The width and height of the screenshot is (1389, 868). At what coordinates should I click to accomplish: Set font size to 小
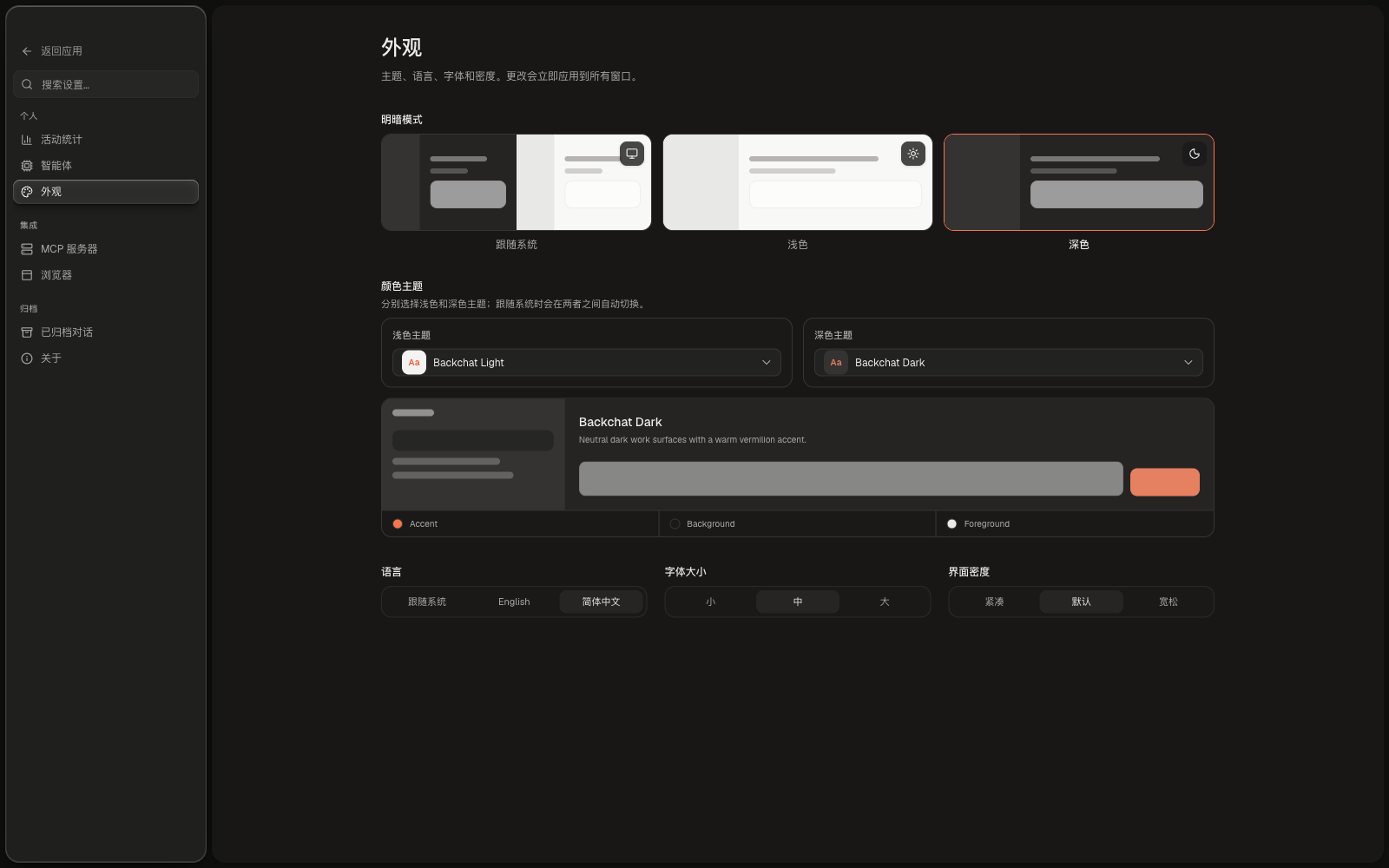(711, 602)
